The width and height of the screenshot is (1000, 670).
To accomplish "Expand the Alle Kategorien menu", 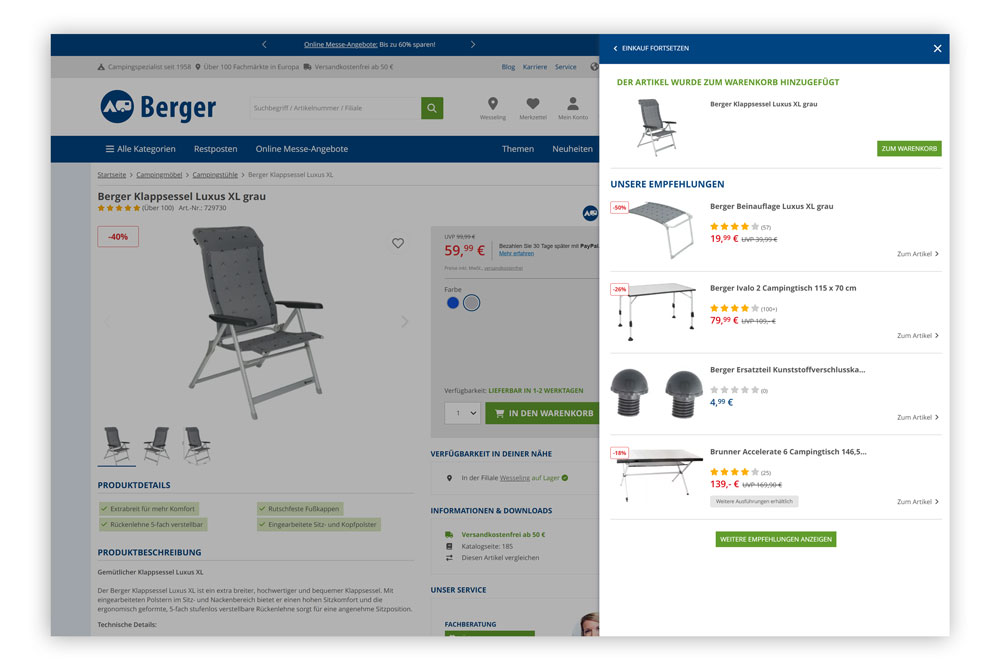I will point(140,149).
